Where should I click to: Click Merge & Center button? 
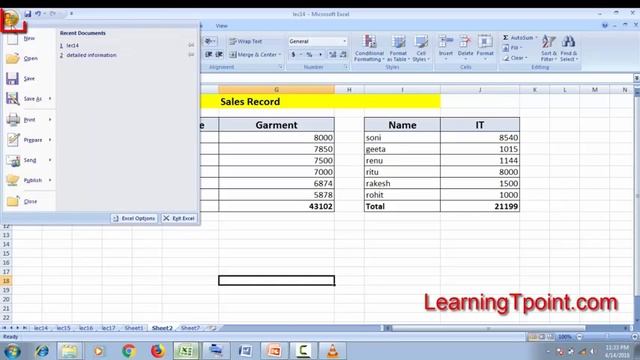(x=253, y=55)
